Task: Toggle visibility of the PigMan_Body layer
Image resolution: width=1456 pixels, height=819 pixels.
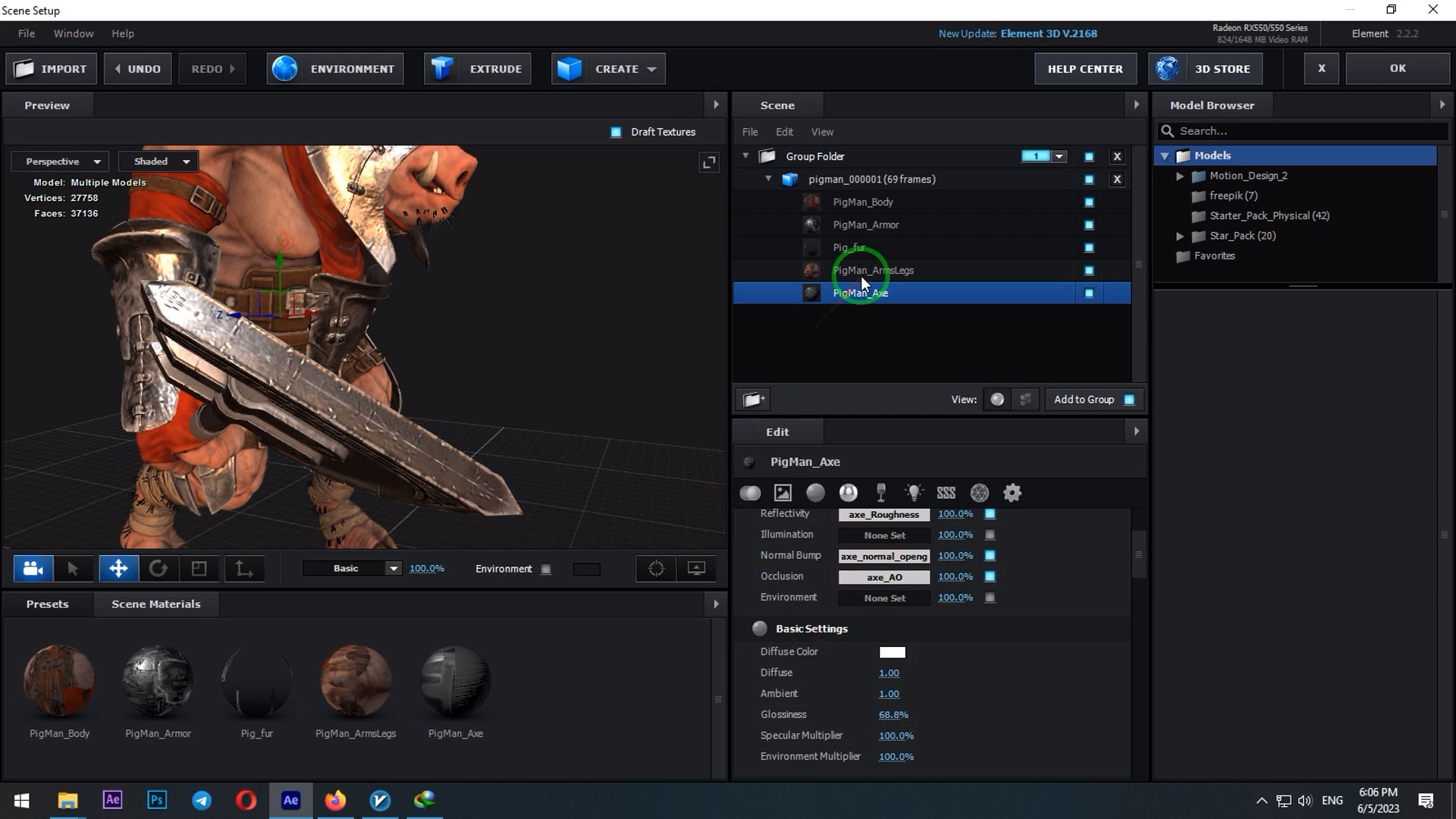Action: (x=1089, y=202)
